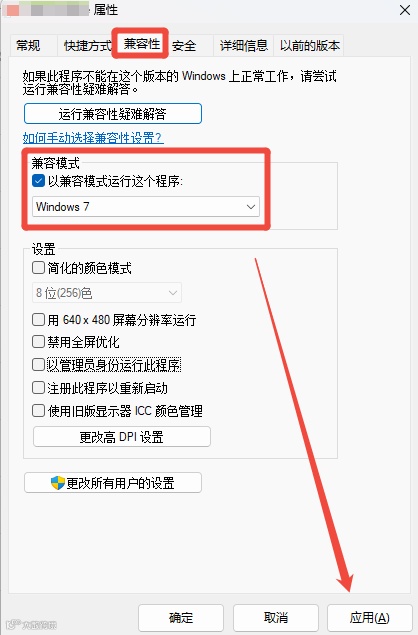
Task: Close the properties dialog with X
Action: coord(405,10)
